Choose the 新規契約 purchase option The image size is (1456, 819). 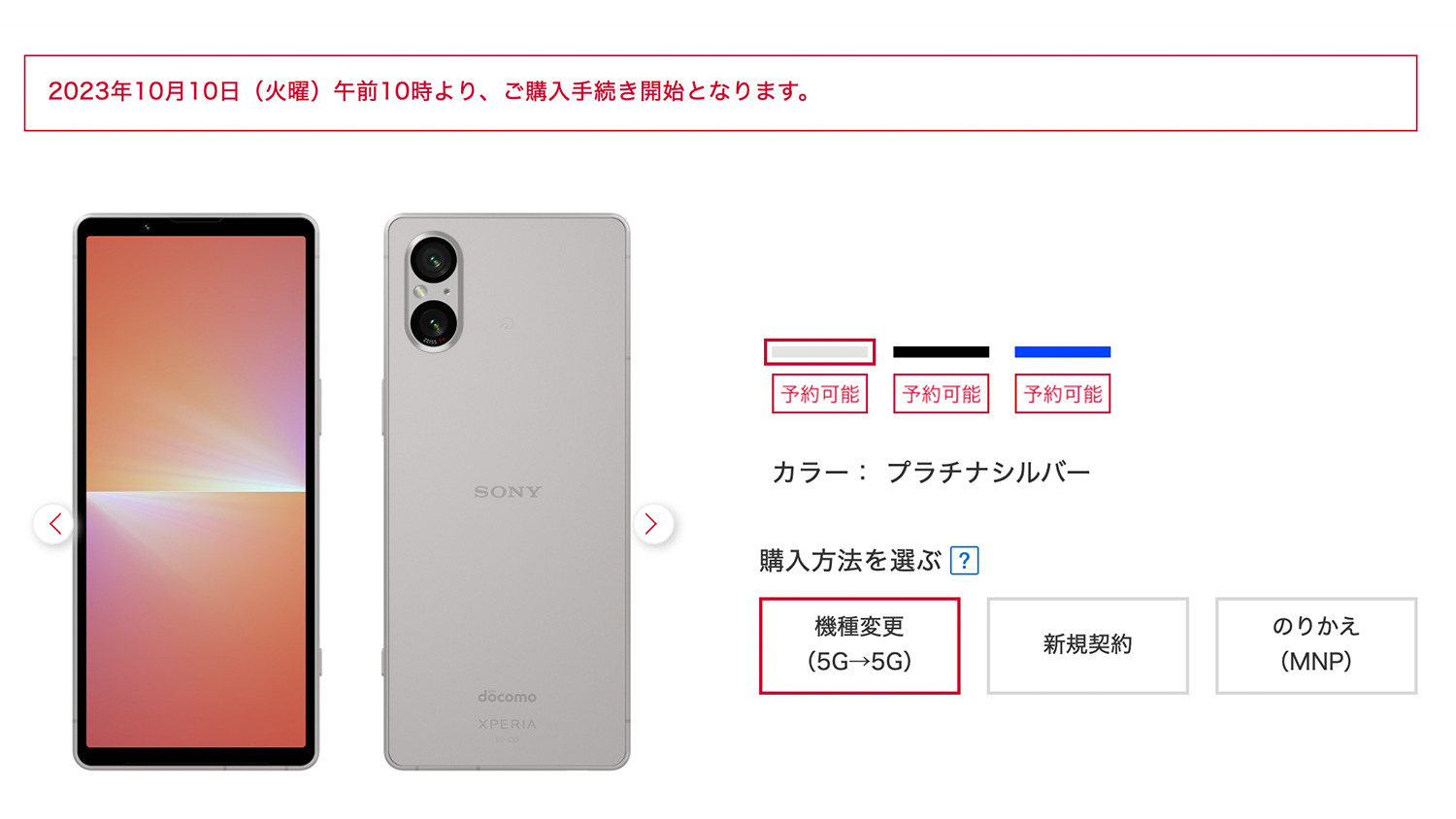[x=1087, y=645]
